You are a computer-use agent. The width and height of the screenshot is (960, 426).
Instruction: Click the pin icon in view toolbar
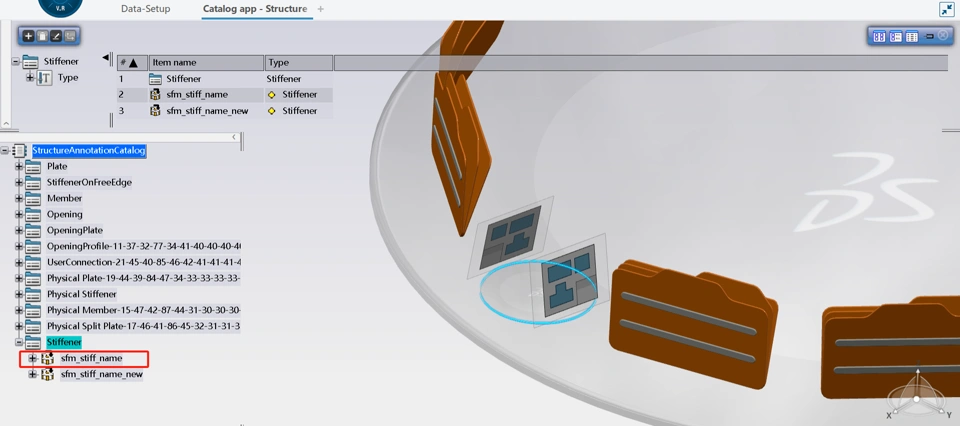coord(928,37)
